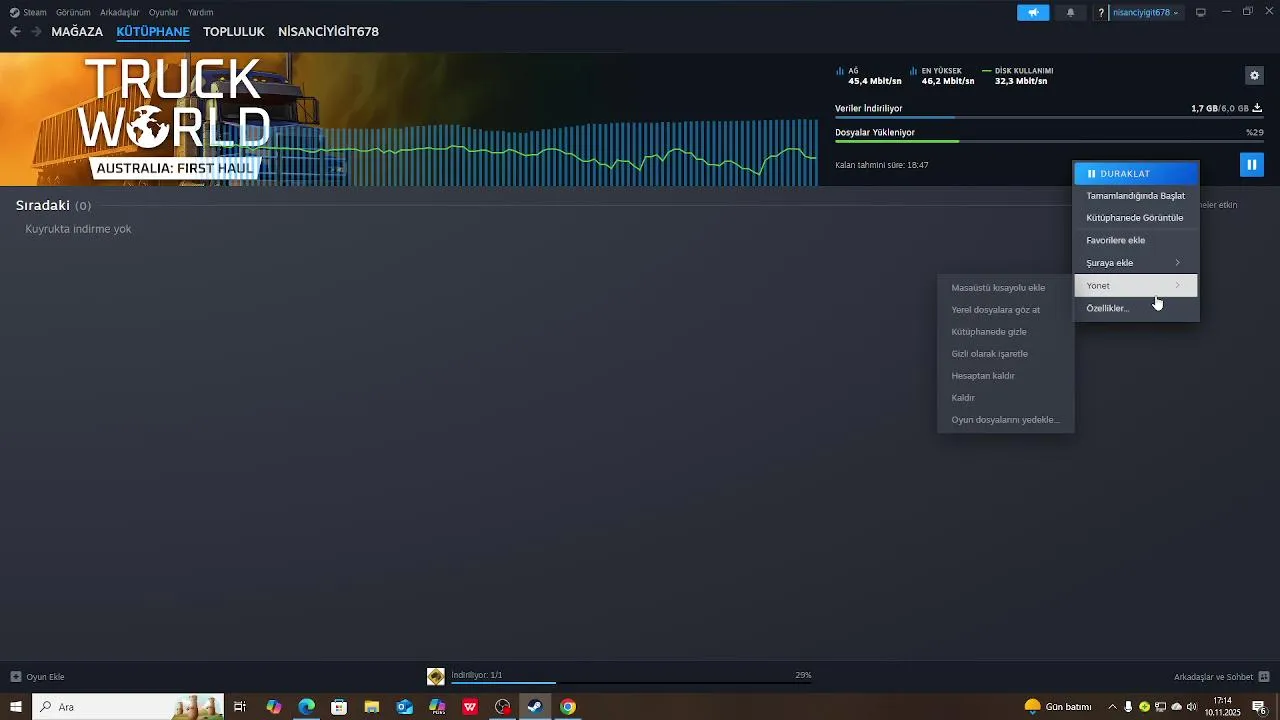Open File Explorer from the taskbar
The image size is (1280, 720).
[371, 707]
